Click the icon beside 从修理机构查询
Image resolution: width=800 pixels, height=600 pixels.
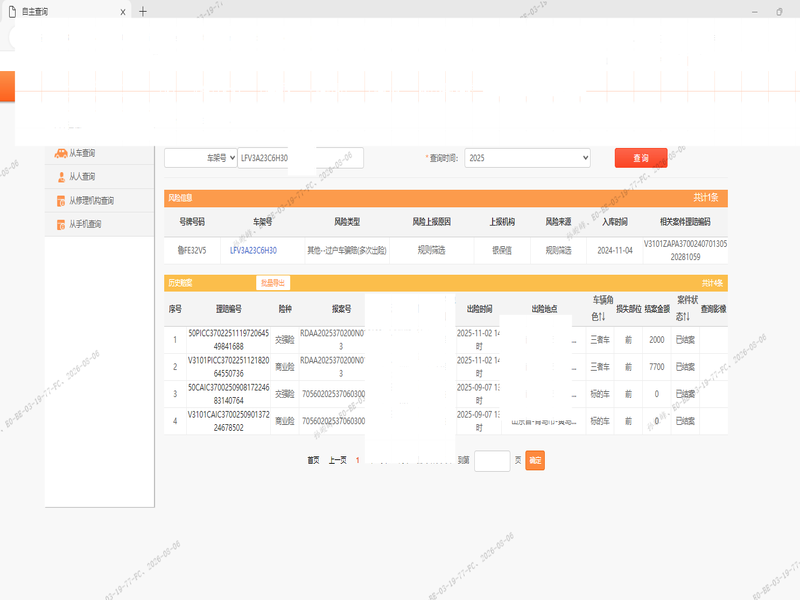tap(61, 201)
